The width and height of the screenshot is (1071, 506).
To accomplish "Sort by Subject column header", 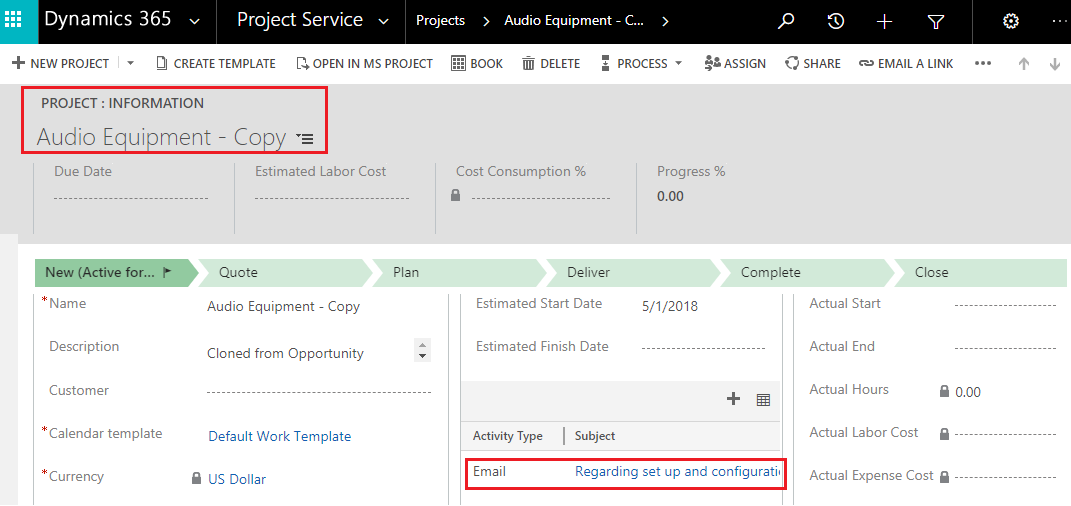I will pyautogui.click(x=595, y=436).
